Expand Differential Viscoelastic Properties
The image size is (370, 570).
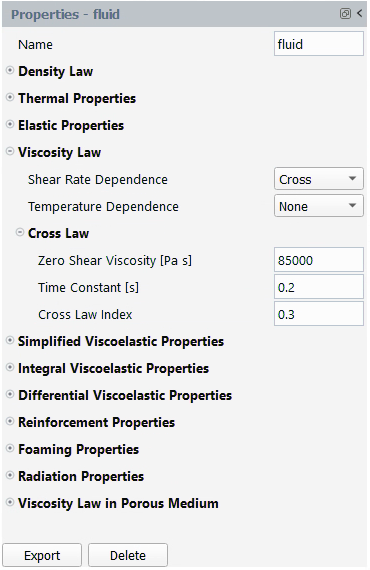click(10, 394)
